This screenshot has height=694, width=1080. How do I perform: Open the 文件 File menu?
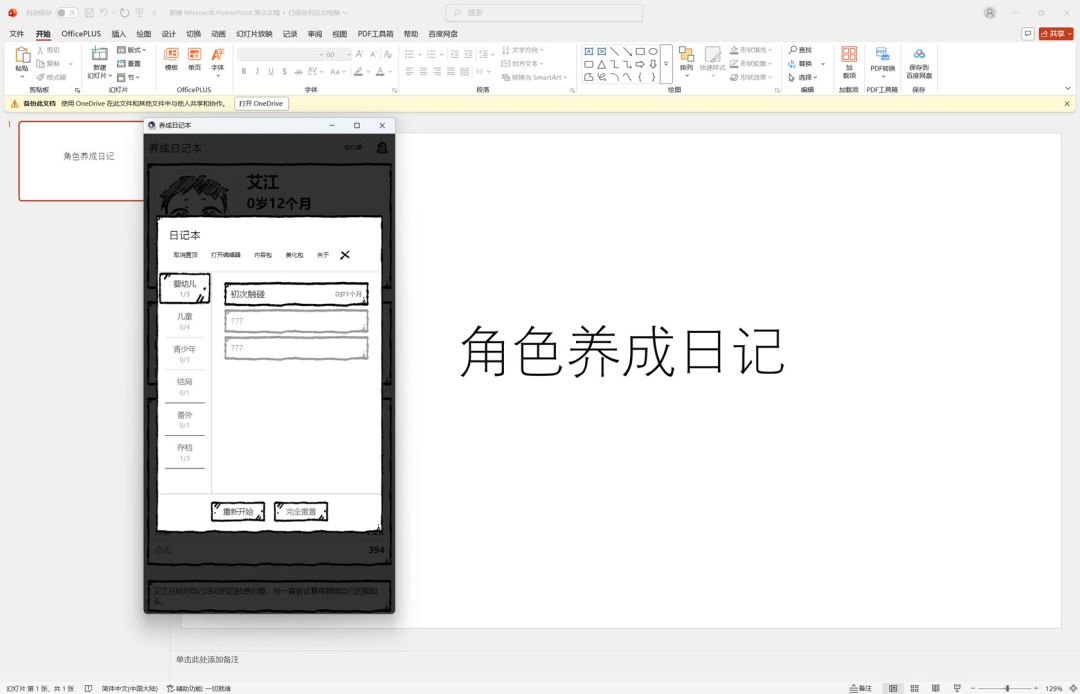pyautogui.click(x=17, y=34)
